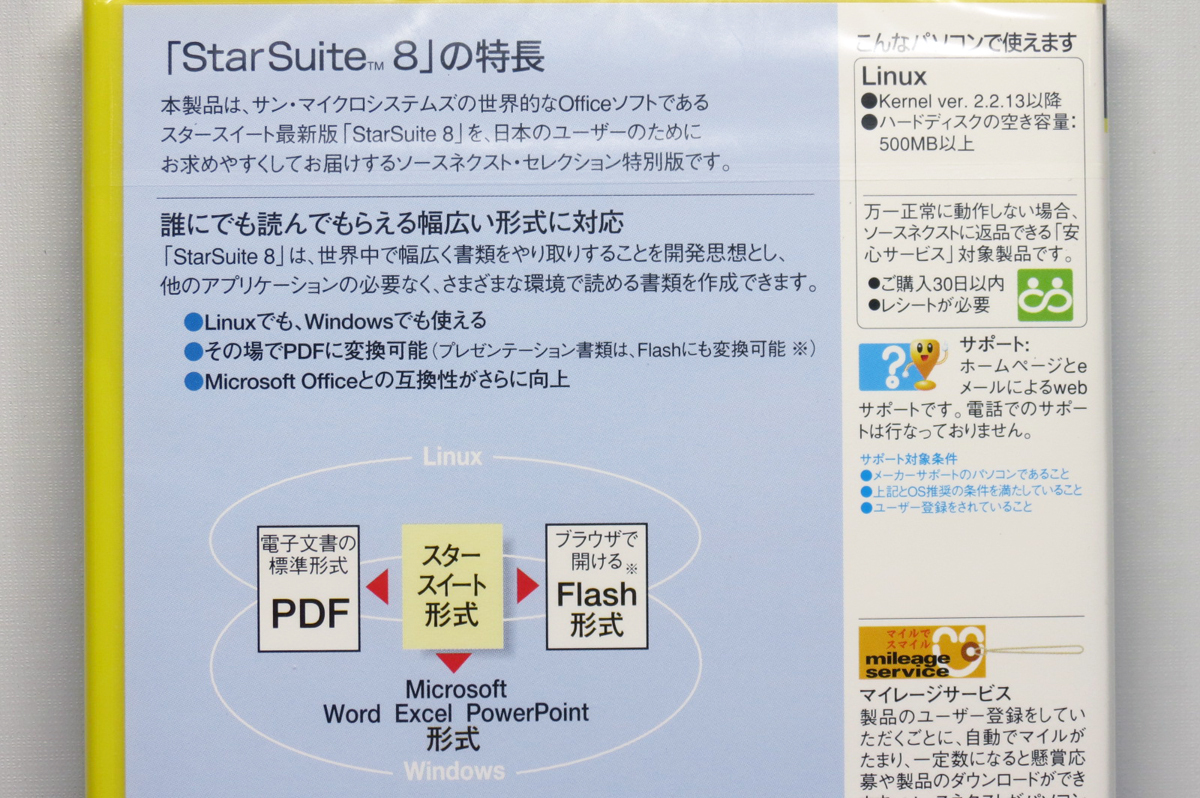The height and width of the screenshot is (798, 1200).
Task: Click the bullet Microsoft Officeとの互換性がさらに向上
Action: click(387, 381)
